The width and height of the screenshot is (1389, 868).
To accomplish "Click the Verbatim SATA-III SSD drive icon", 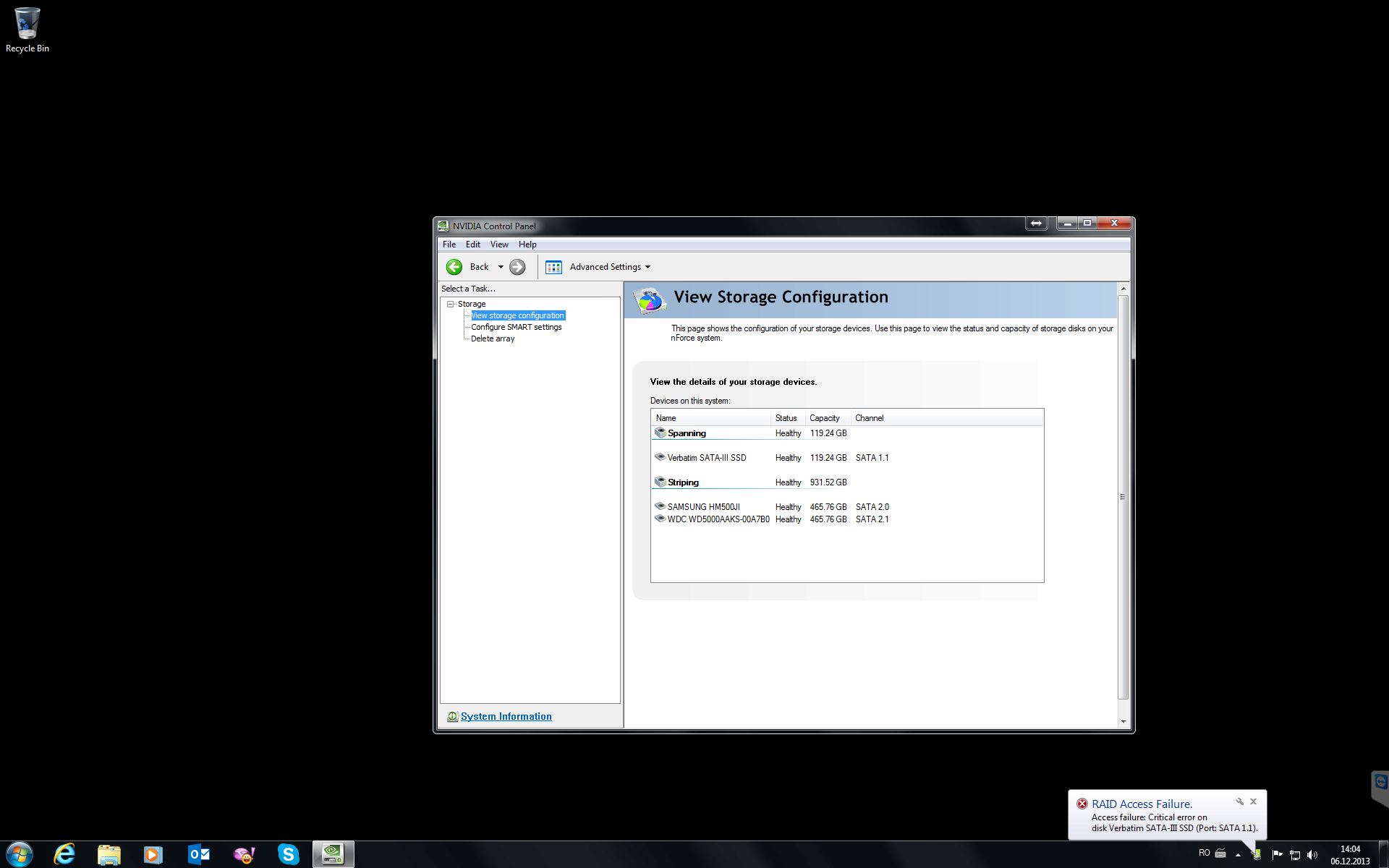I will click(660, 457).
